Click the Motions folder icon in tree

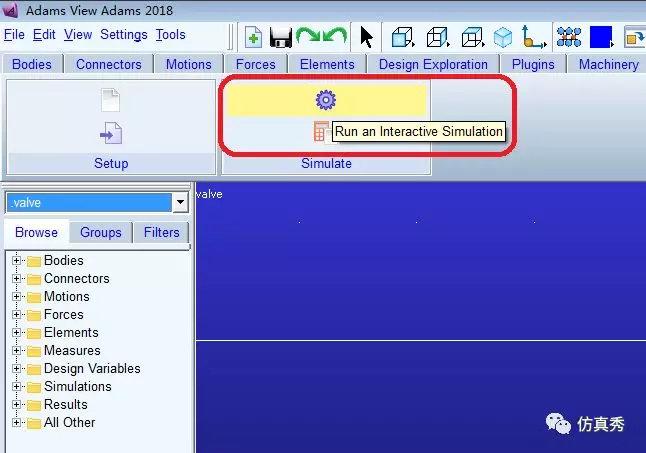[34, 297]
